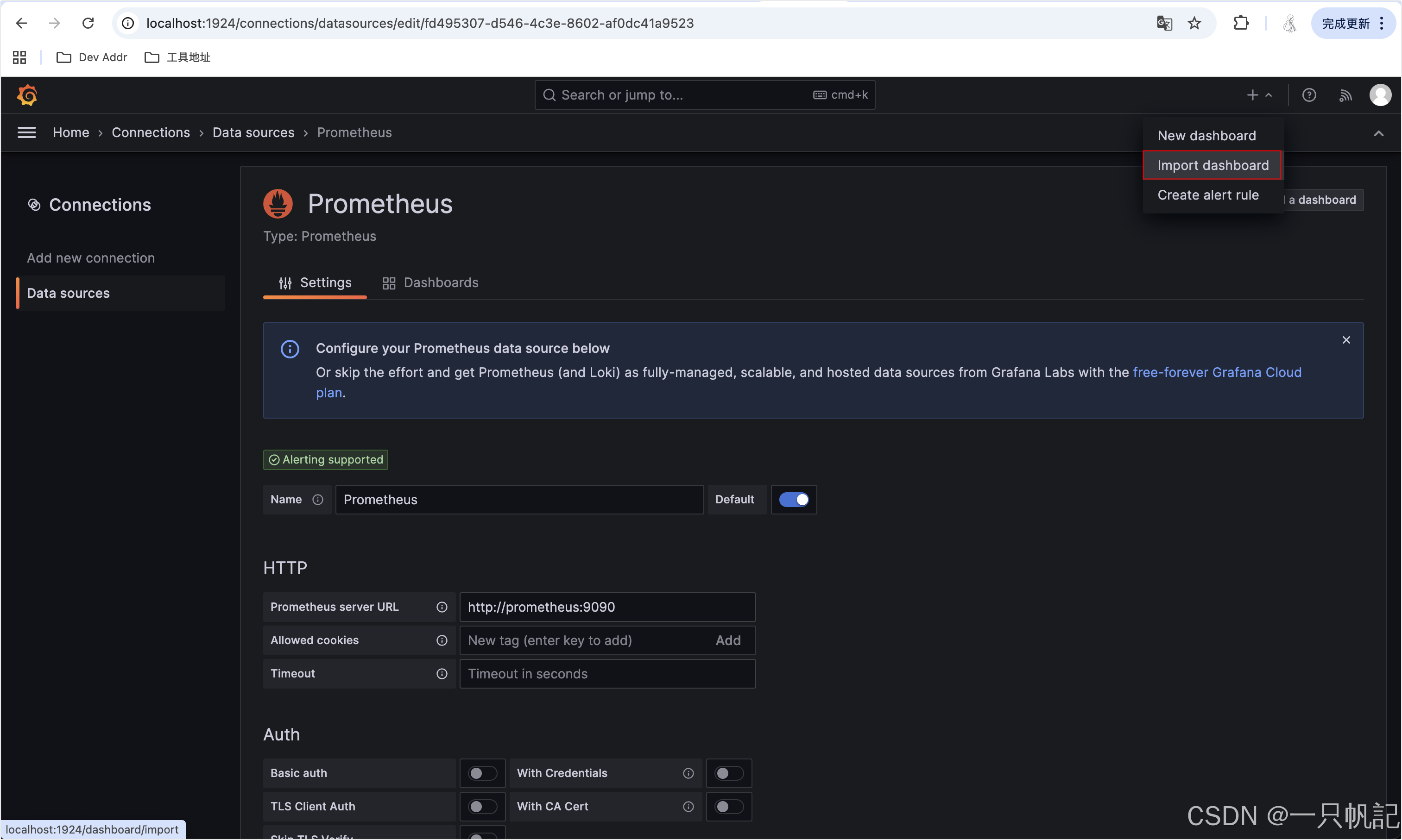Toggle the Default data source switch
Image resolution: width=1402 pixels, height=840 pixels.
(793, 499)
